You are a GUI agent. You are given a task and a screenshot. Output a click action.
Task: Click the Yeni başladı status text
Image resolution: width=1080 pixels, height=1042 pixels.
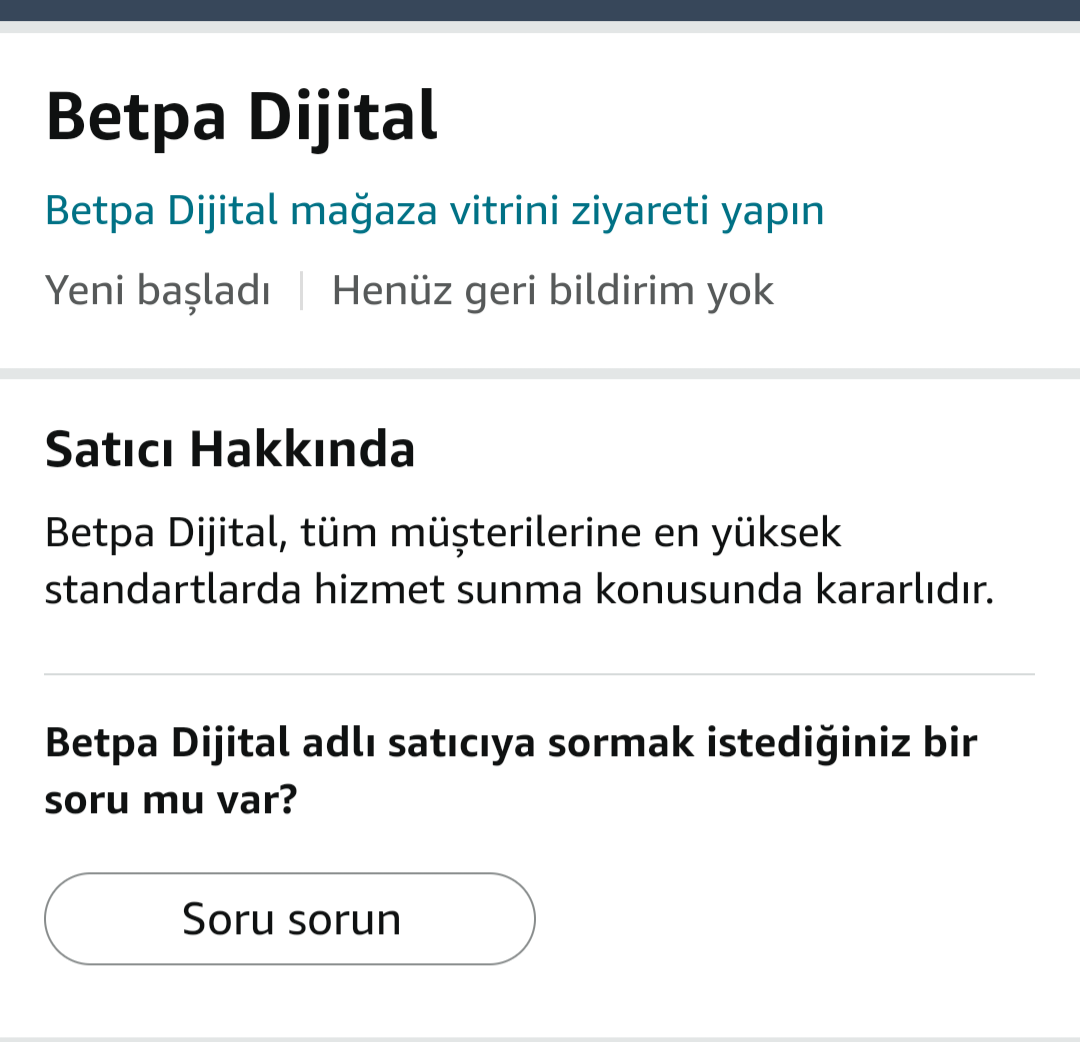point(158,290)
